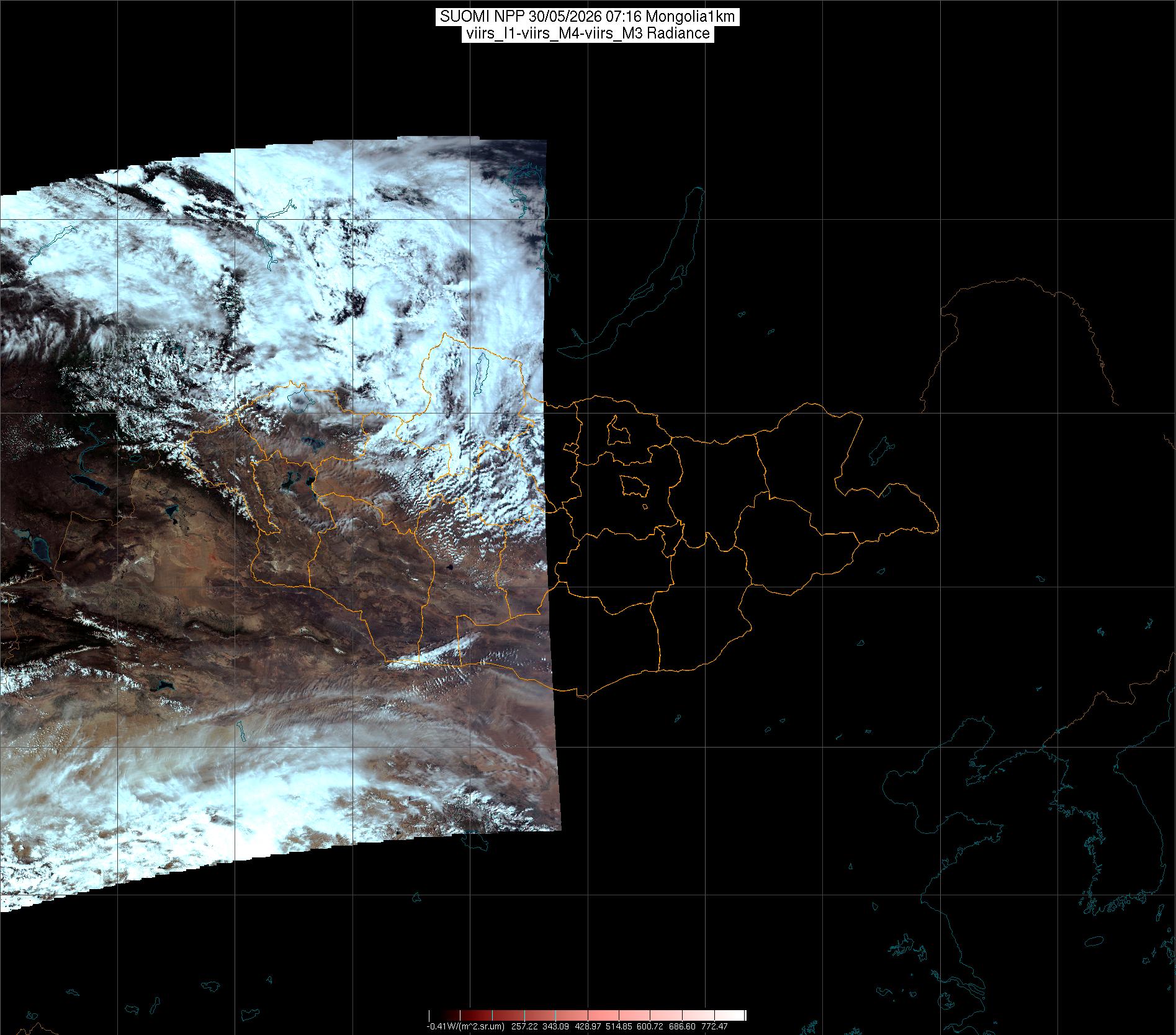The height and width of the screenshot is (1035, 1176).
Task: Click the small black lake in southern-central Mongolia imagery
Action: coord(449,567)
